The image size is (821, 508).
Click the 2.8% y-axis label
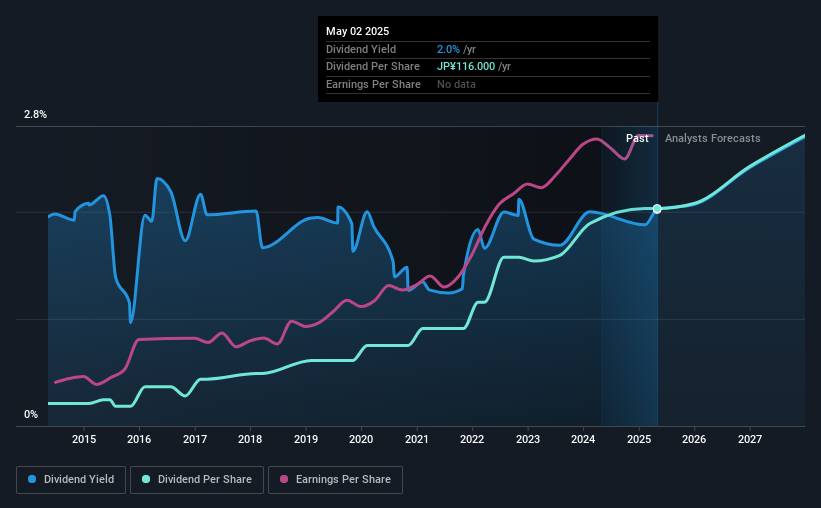[x=35, y=114]
